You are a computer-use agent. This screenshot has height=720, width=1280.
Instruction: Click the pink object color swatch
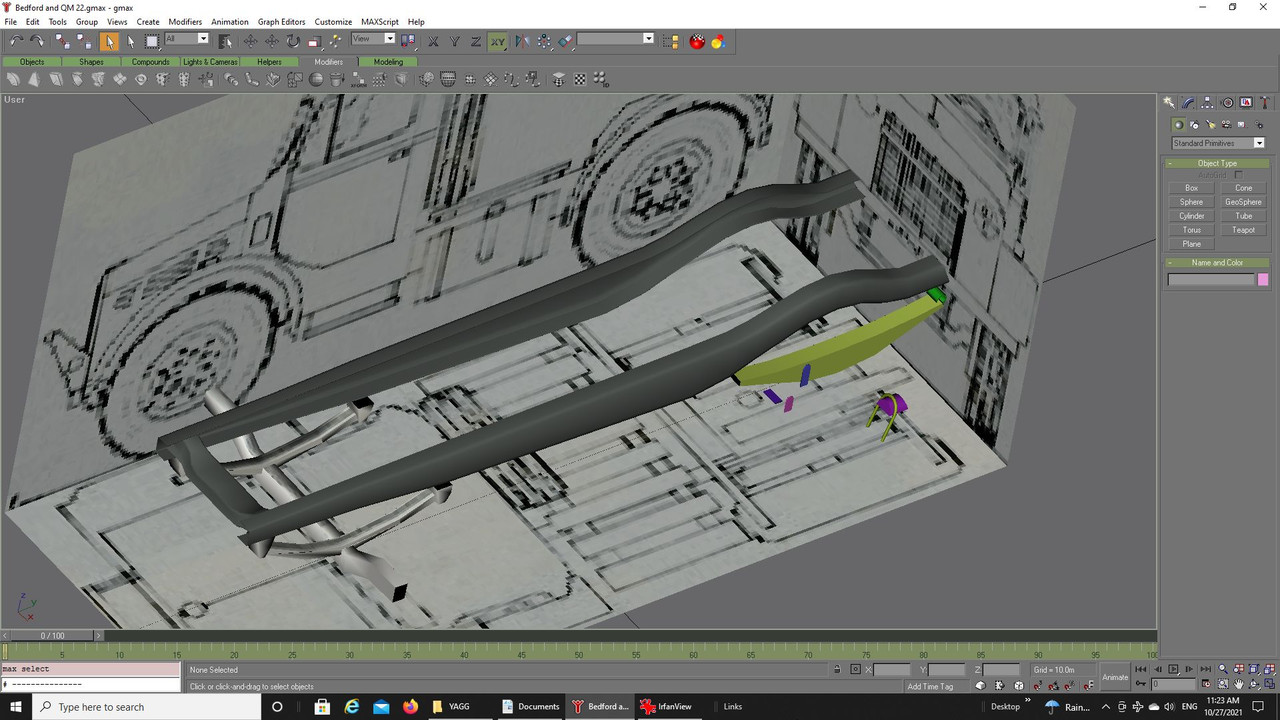click(1263, 280)
